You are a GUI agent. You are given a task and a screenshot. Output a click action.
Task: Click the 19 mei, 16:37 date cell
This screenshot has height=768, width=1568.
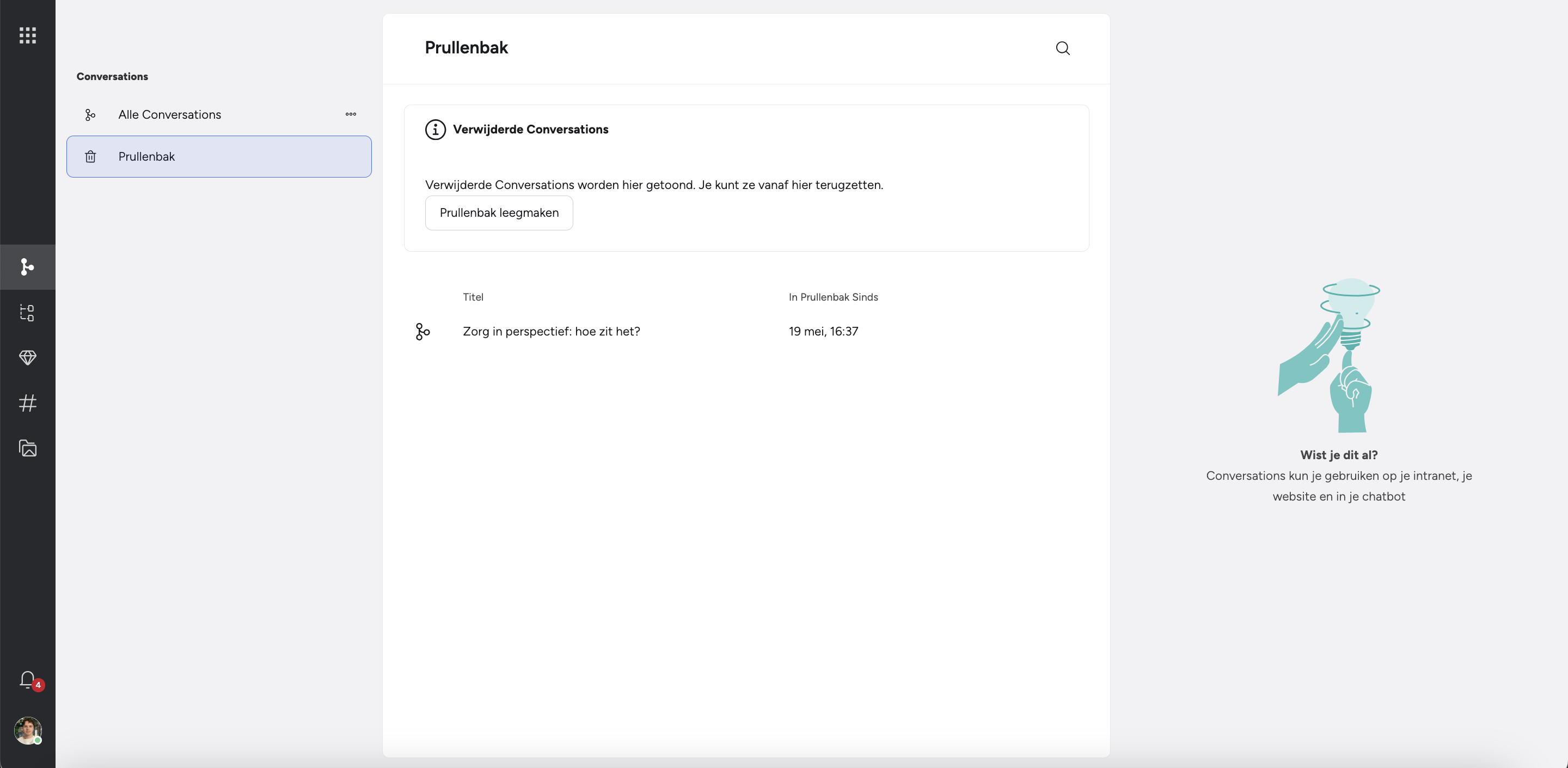823,331
